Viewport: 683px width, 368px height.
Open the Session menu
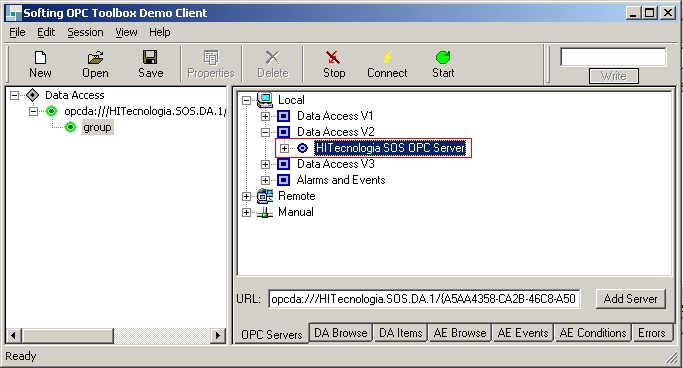85,32
